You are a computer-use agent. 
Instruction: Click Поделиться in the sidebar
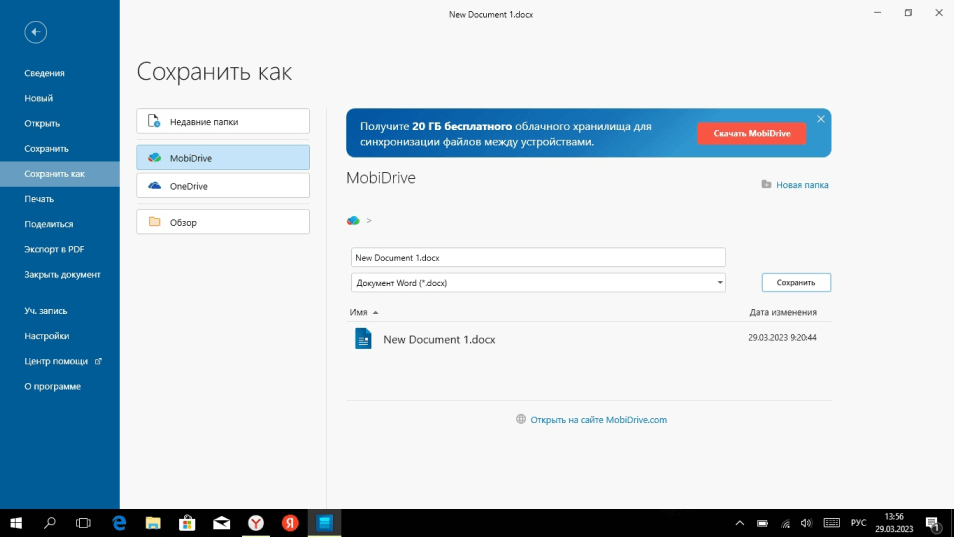click(x=49, y=224)
